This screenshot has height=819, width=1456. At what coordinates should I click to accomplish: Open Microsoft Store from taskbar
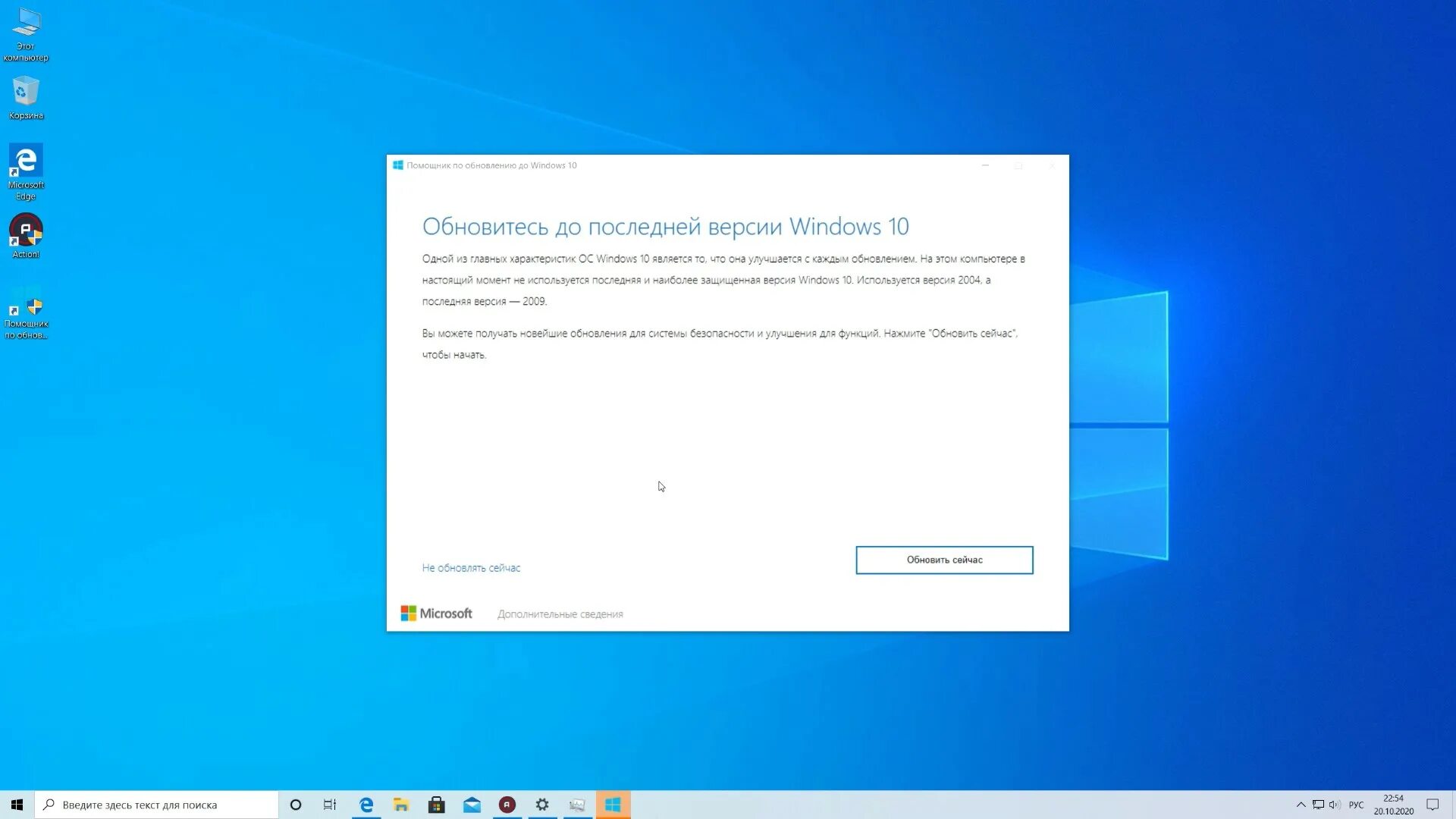pos(437,805)
